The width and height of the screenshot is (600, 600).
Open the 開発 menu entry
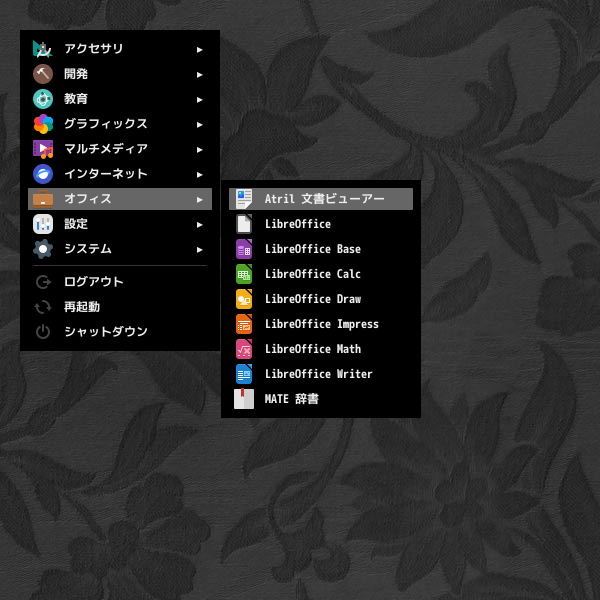coord(120,74)
